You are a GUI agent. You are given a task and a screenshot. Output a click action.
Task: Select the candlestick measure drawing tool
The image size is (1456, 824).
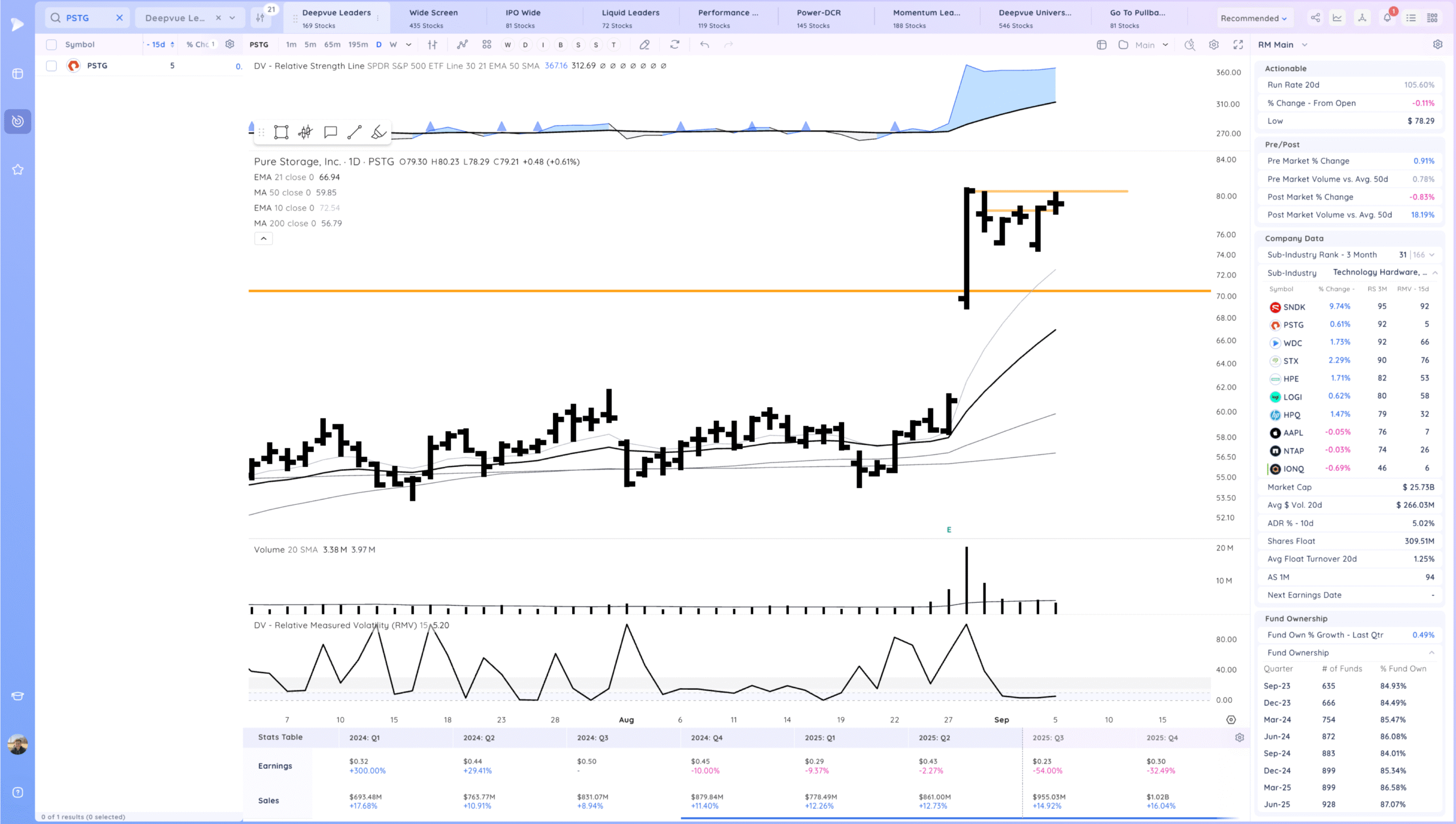[x=305, y=132]
